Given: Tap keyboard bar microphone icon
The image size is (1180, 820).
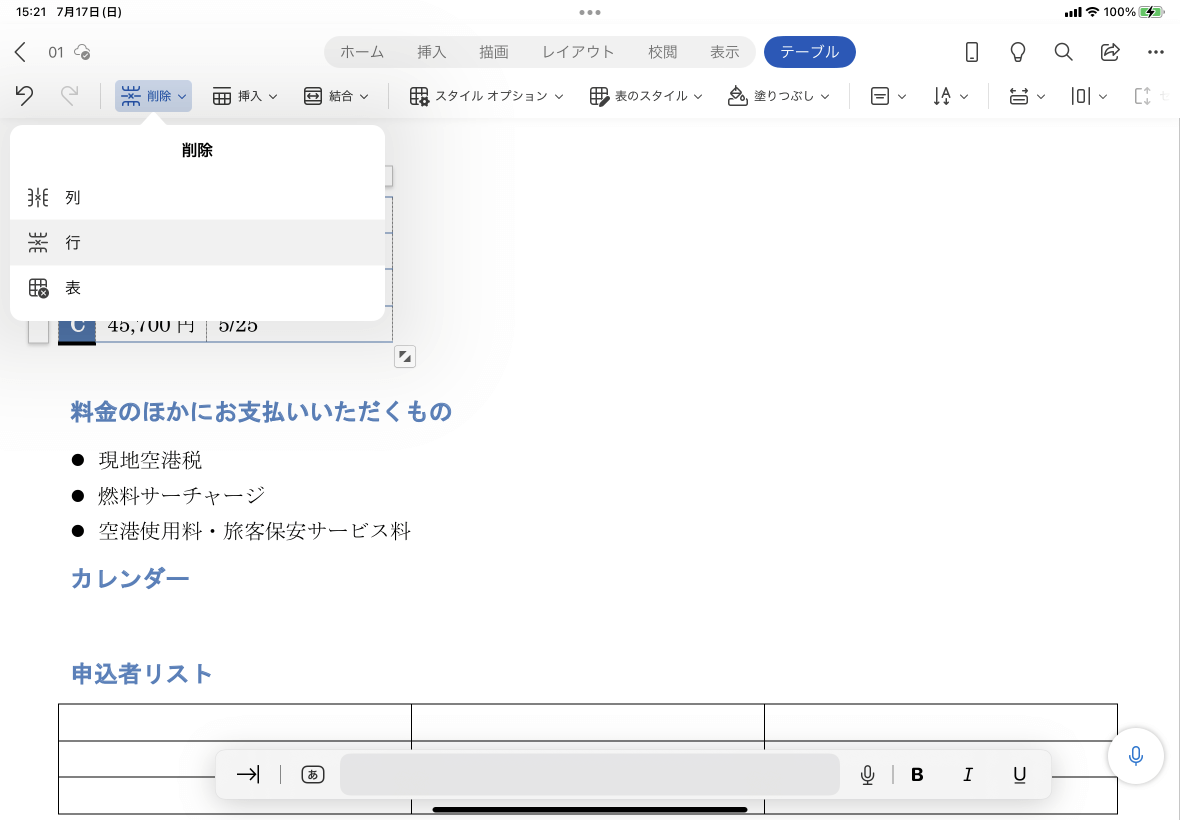Looking at the screenshot, I should click(867, 774).
